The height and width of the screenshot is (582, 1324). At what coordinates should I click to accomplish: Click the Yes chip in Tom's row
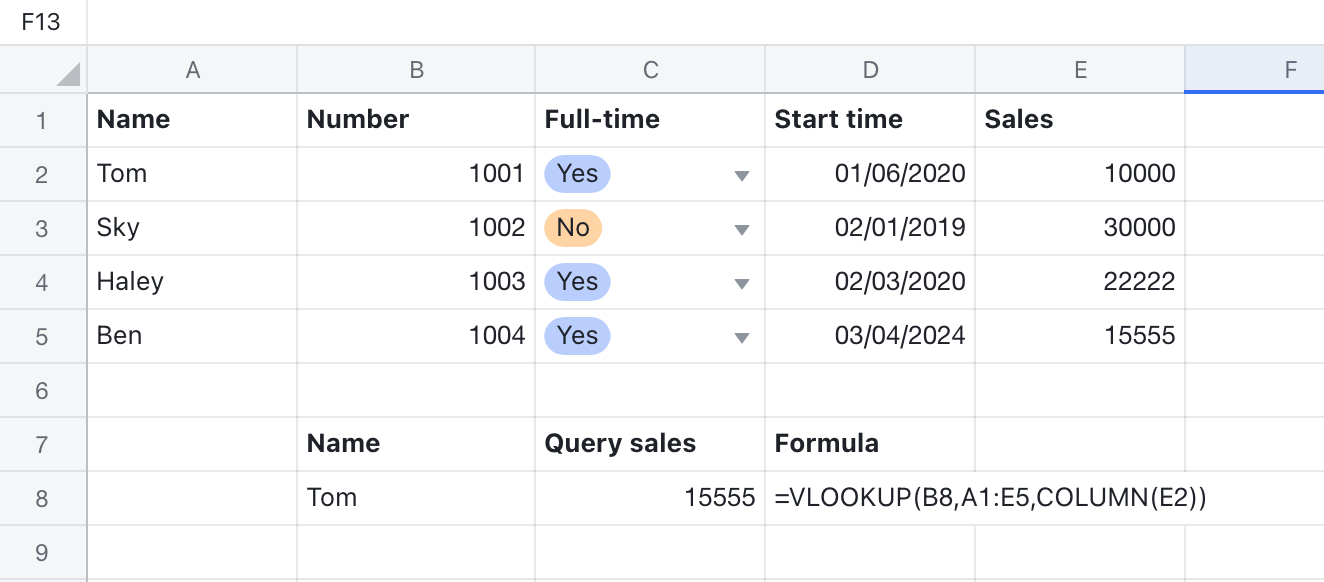pyautogui.click(x=577, y=172)
